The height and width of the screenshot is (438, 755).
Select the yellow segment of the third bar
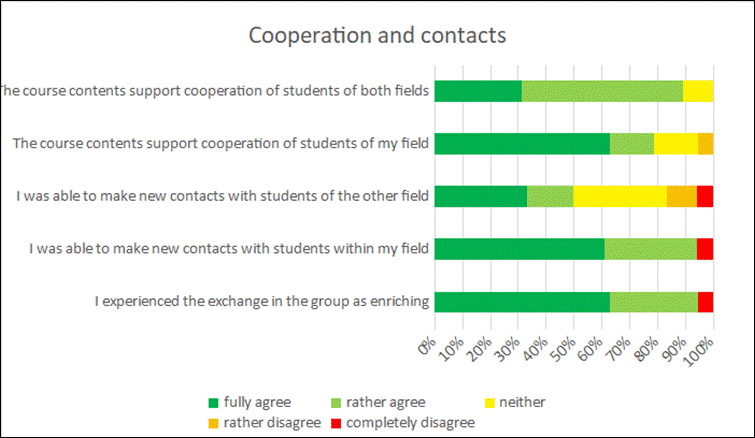pyautogui.click(x=619, y=196)
